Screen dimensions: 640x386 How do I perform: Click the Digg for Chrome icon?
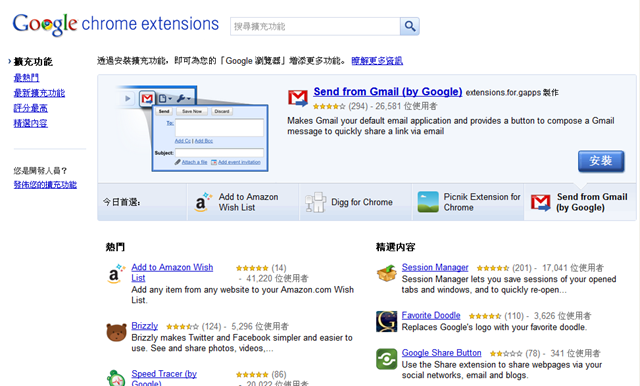click(x=315, y=202)
